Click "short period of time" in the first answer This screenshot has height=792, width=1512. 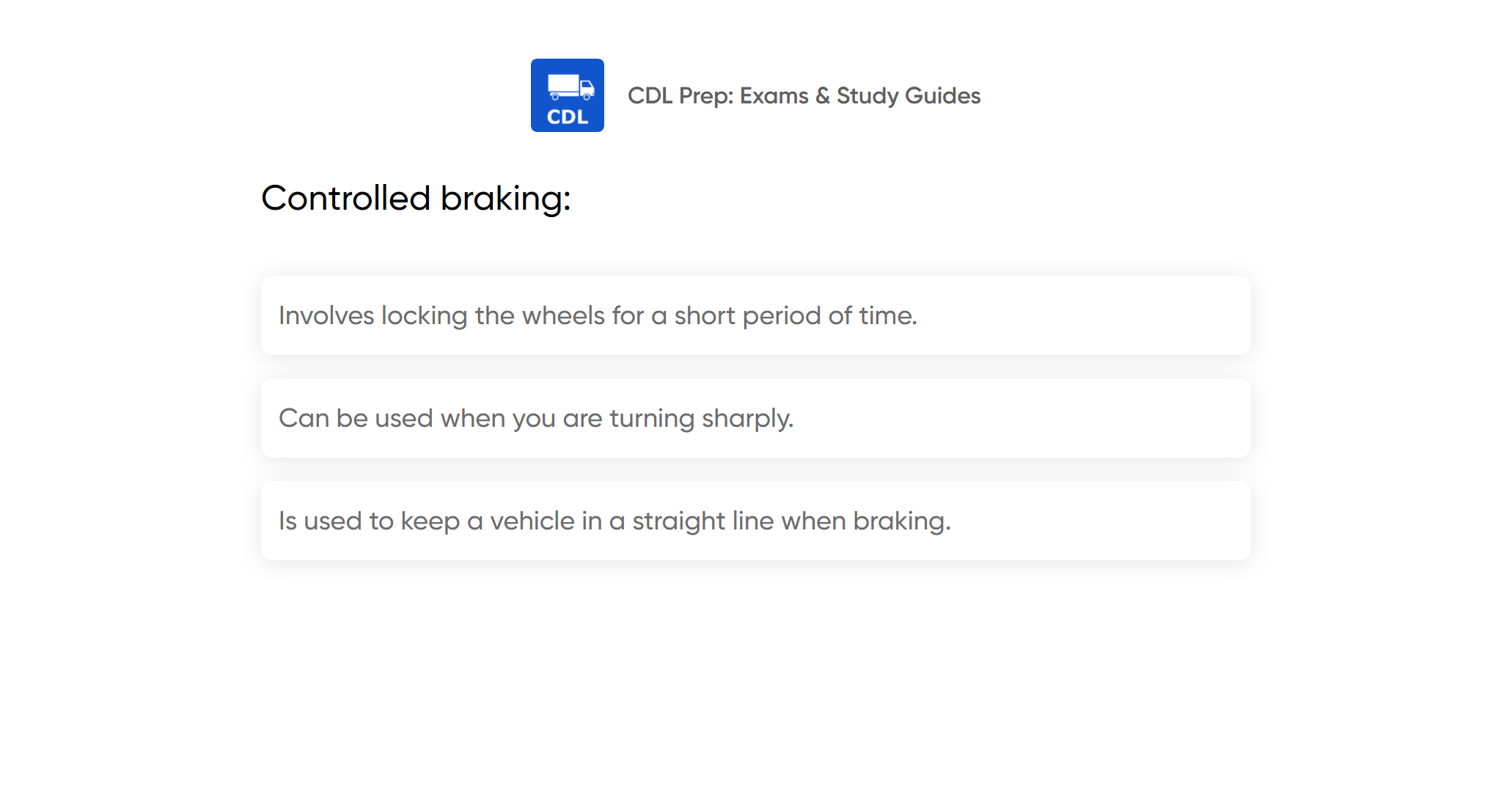(x=796, y=315)
